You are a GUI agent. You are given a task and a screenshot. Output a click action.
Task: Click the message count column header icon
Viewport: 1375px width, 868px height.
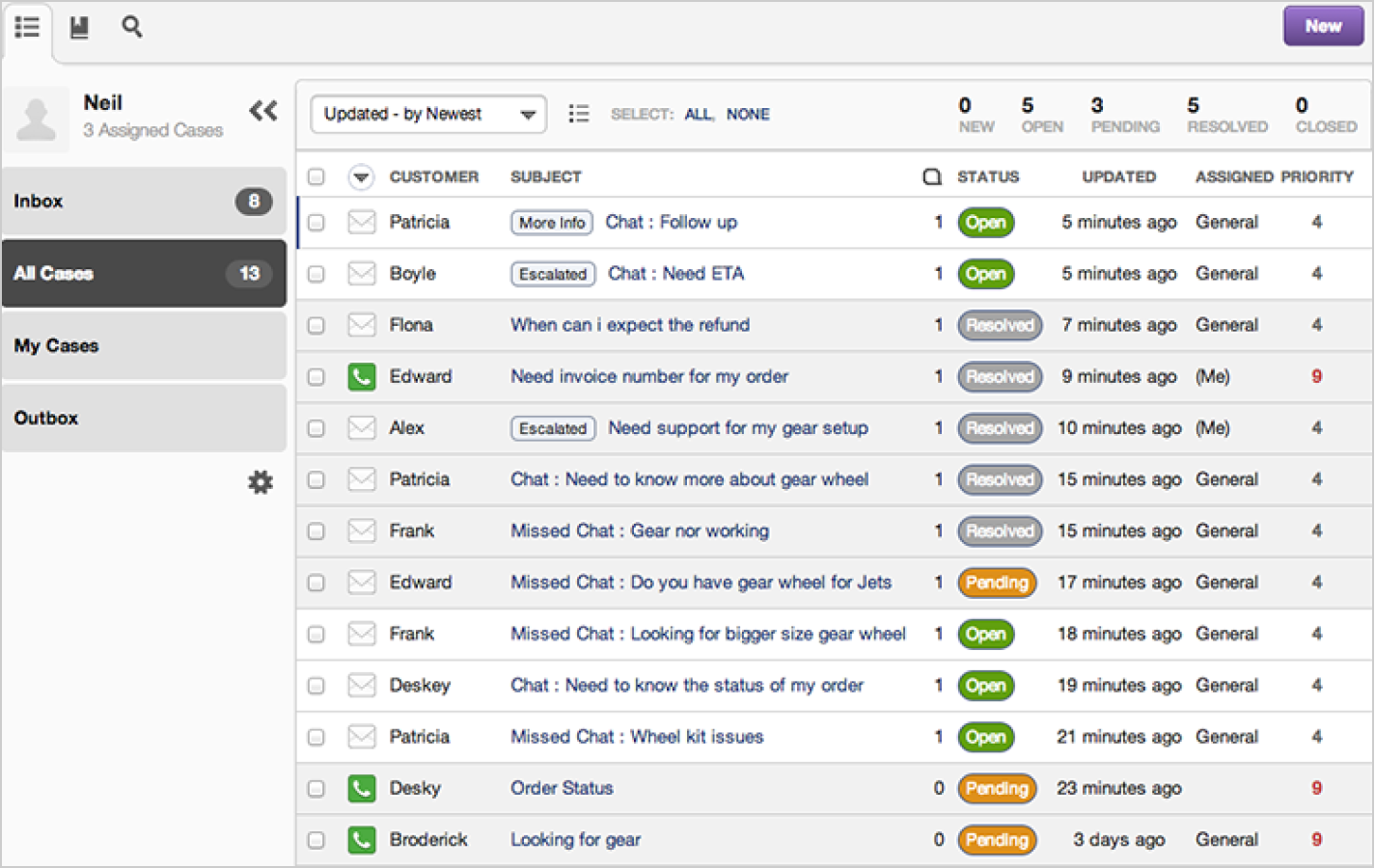tap(932, 176)
